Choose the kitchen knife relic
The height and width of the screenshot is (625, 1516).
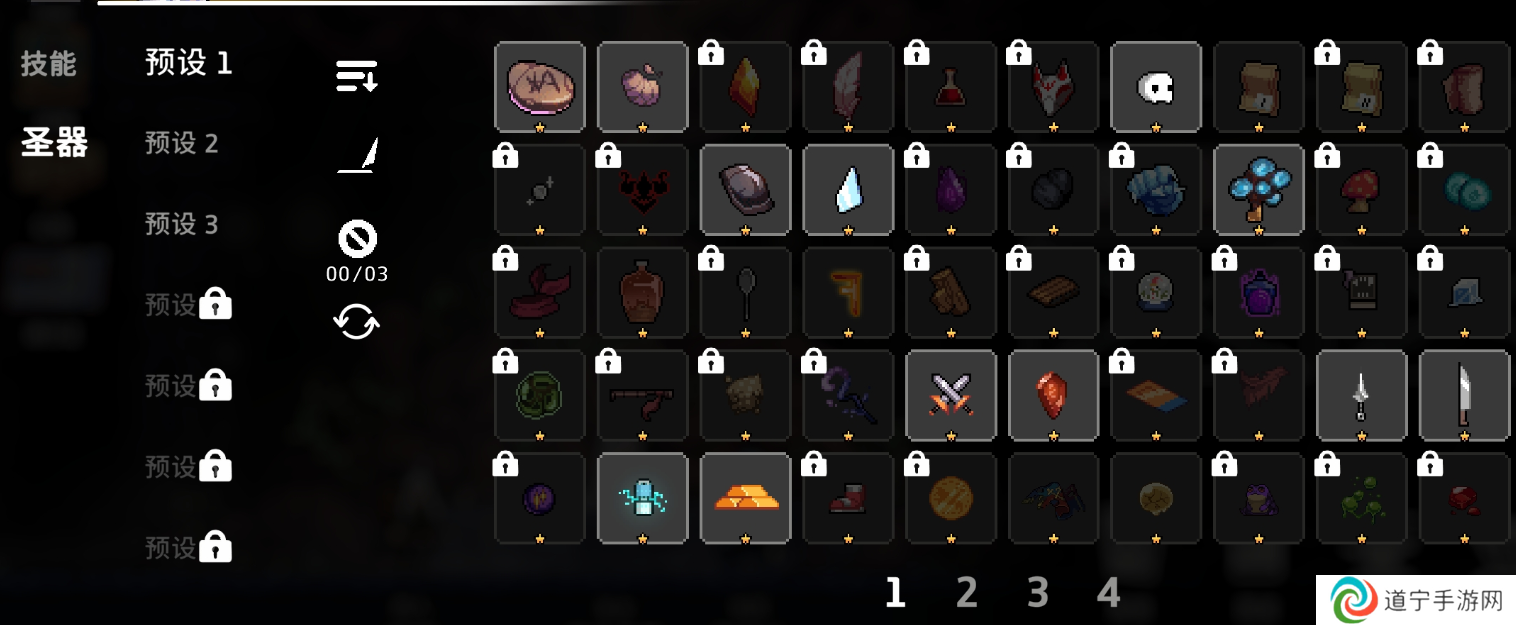1464,395
